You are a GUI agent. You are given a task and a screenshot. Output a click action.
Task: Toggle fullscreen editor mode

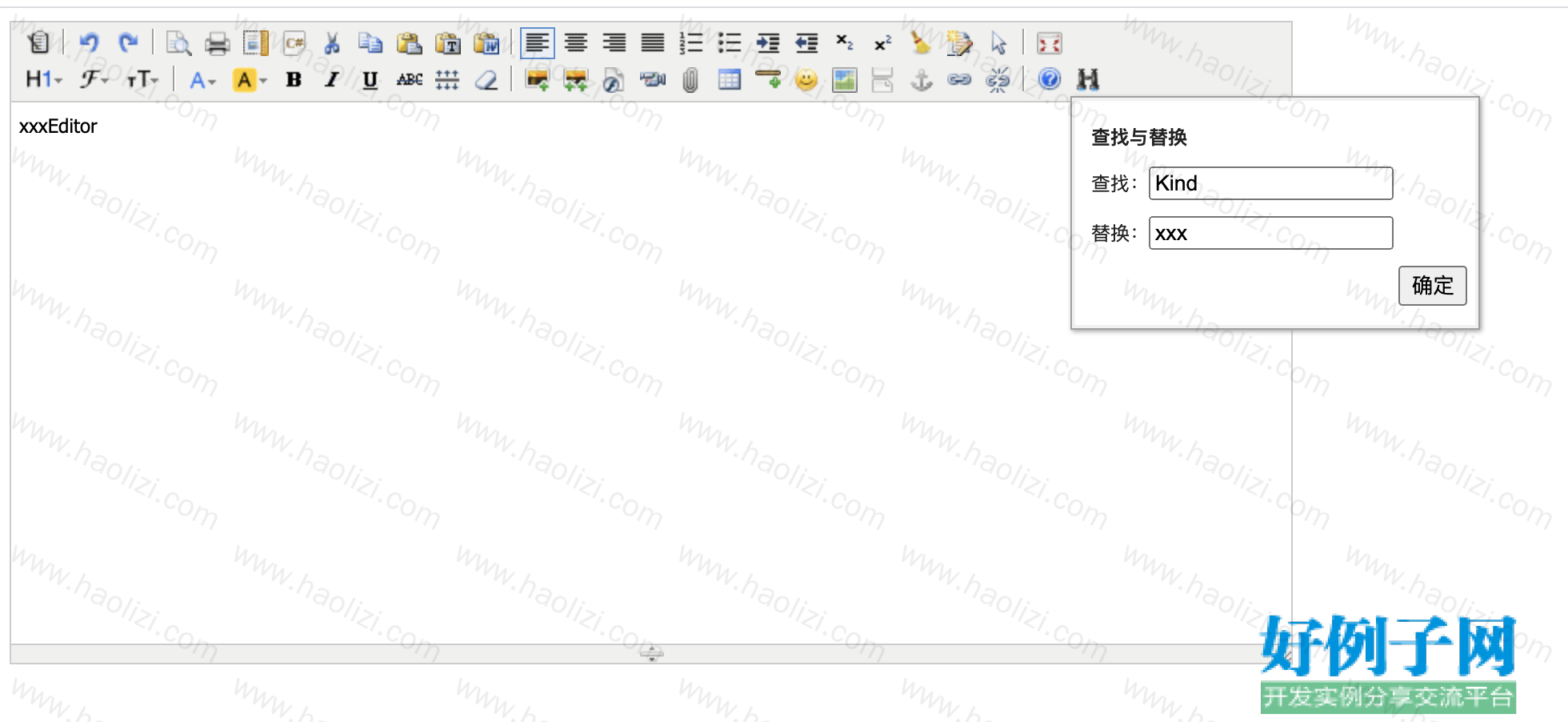click(1049, 42)
